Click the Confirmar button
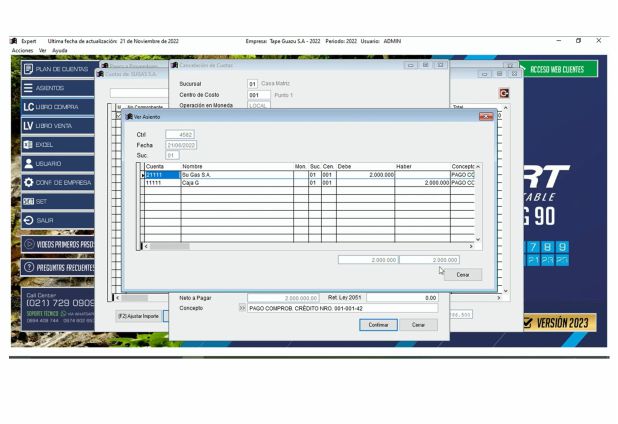Image resolution: width=618 pixels, height=424 pixels. (378, 325)
